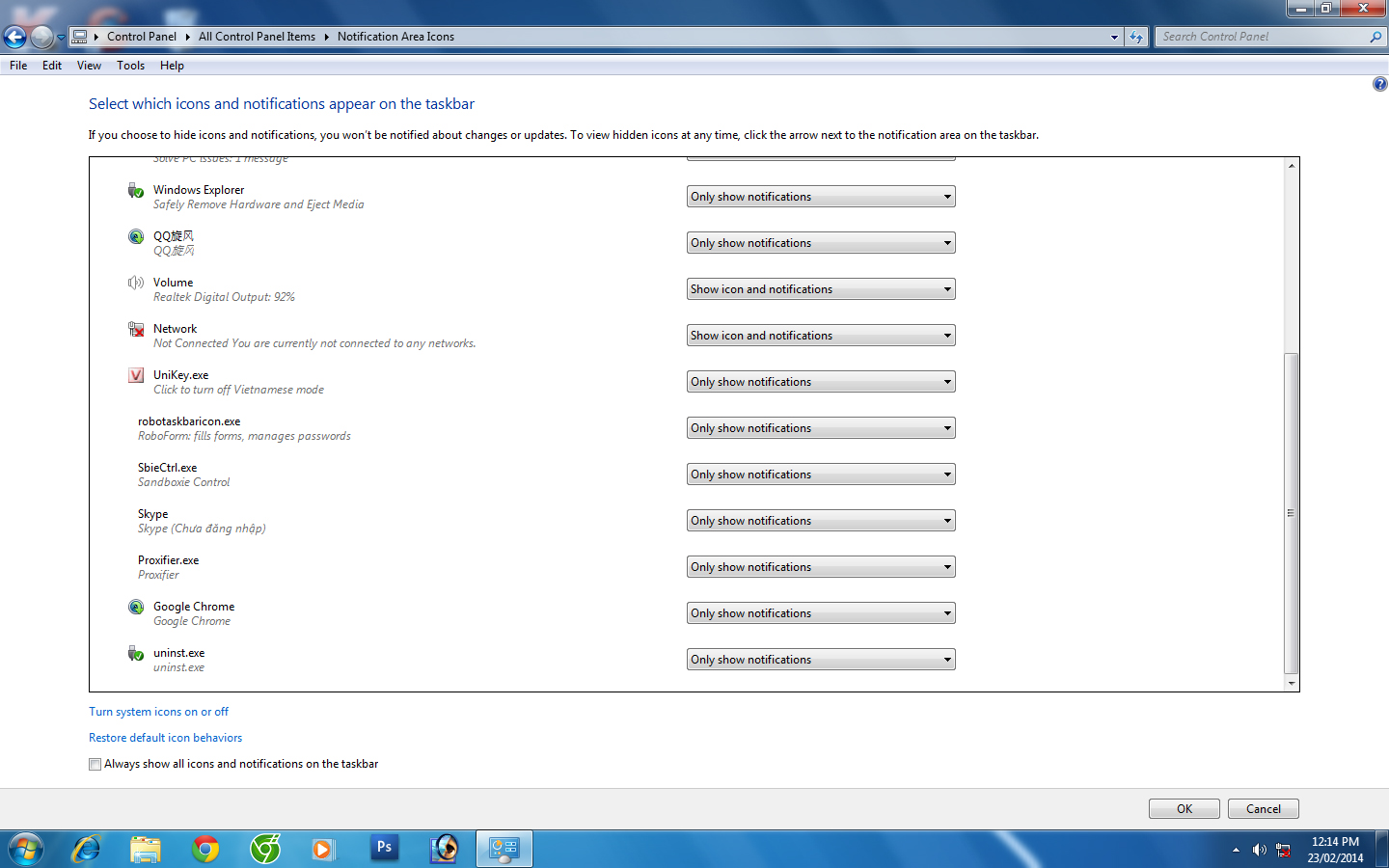Open the Skype behavior dropdown
Screen dimensions: 1389x868
click(821, 521)
